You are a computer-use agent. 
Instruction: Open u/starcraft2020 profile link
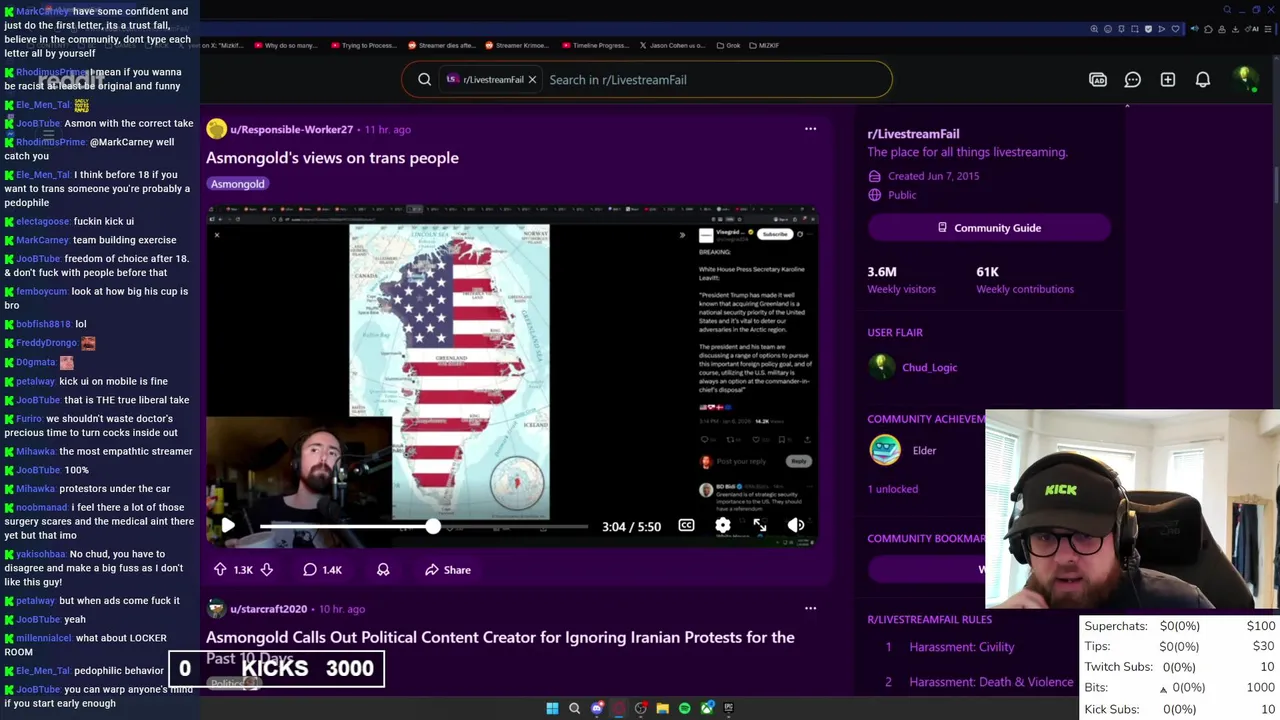point(268,609)
